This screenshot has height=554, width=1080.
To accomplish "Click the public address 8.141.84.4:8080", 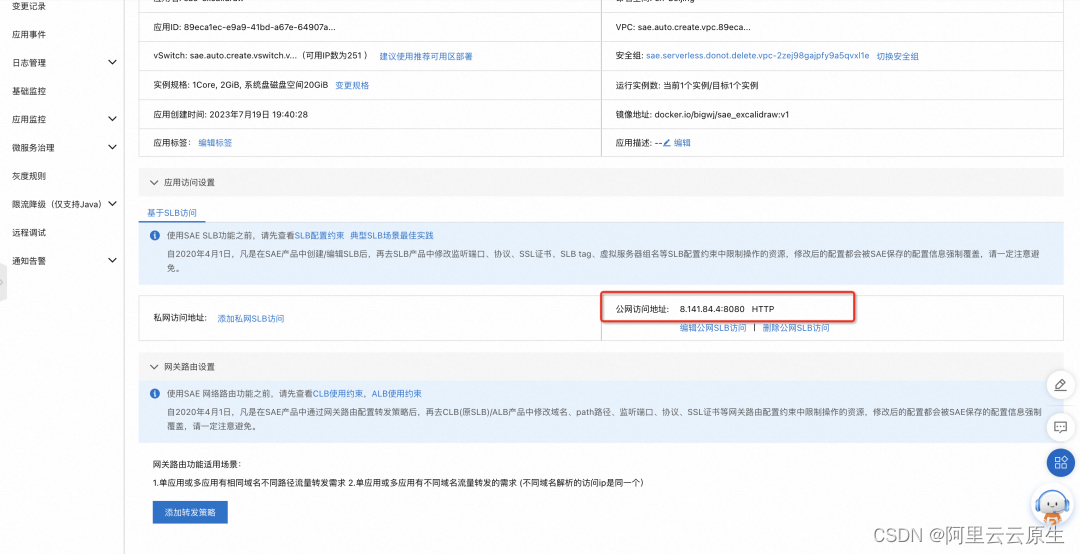I will (x=712, y=309).
